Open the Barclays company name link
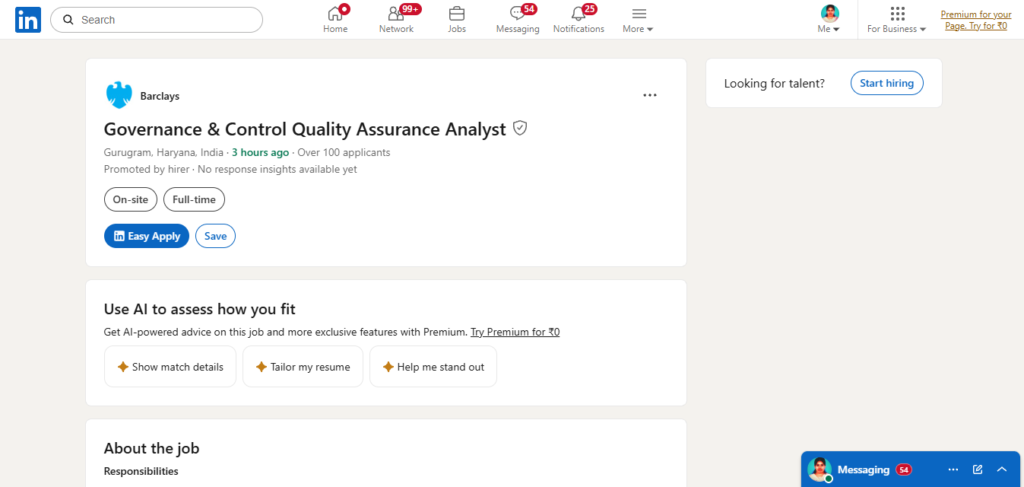Screen dimensions: 1024x487 tap(160, 96)
